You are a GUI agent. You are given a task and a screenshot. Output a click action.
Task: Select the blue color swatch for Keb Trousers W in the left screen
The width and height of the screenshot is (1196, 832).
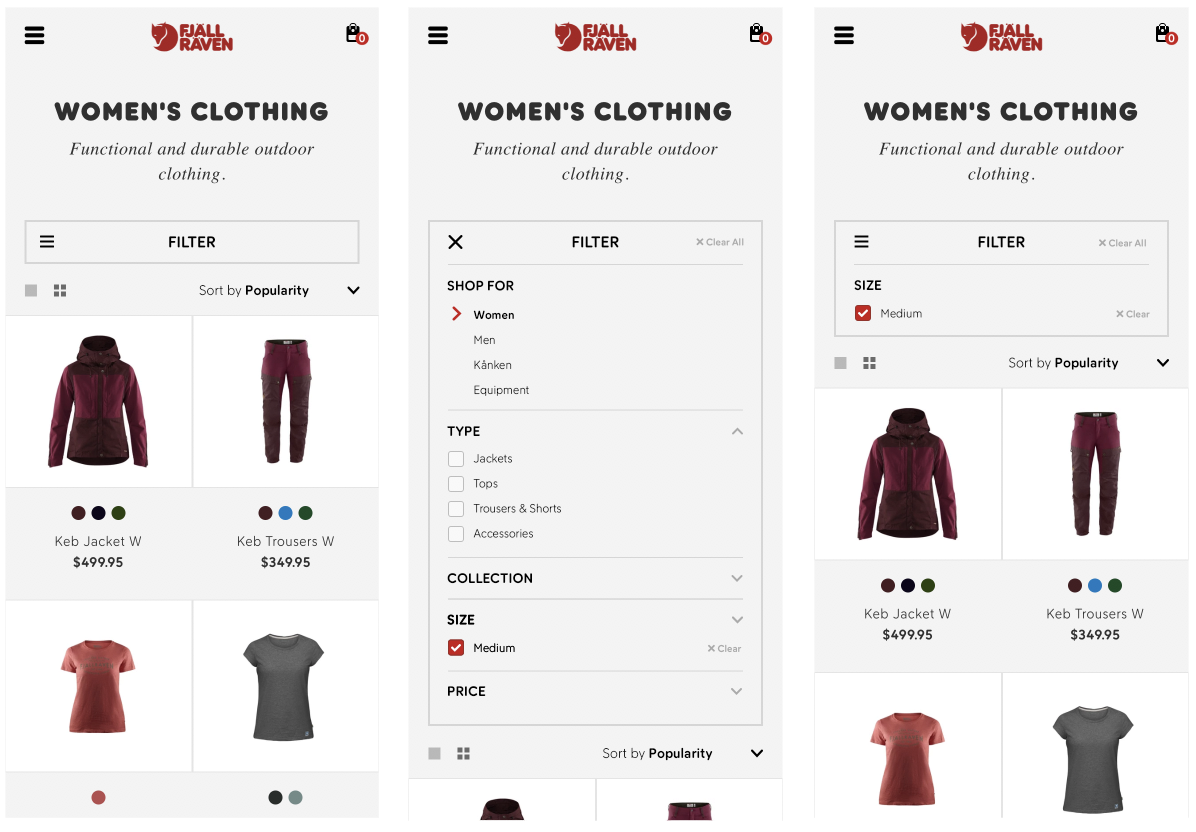tap(285, 513)
